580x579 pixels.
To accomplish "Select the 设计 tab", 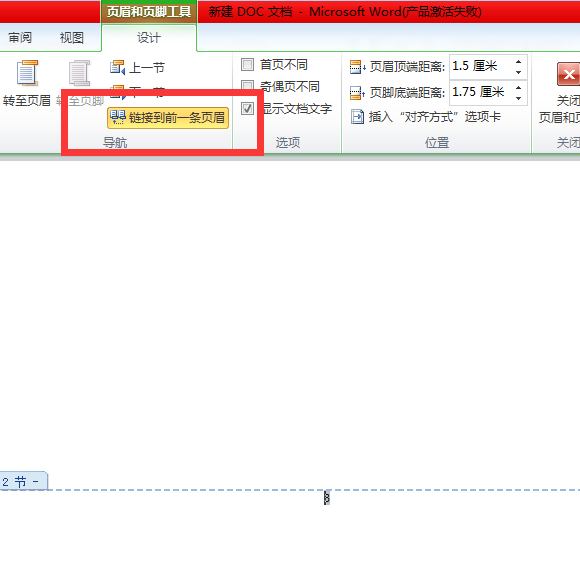I will [x=149, y=37].
